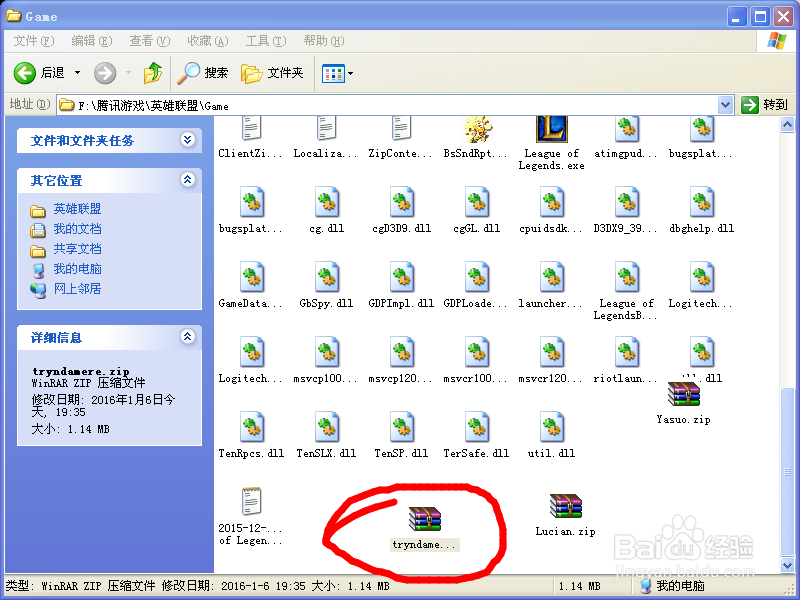Viewport: 800px width, 600px height.
Task: Toggle the 文件夹 folders pane
Action: point(272,73)
